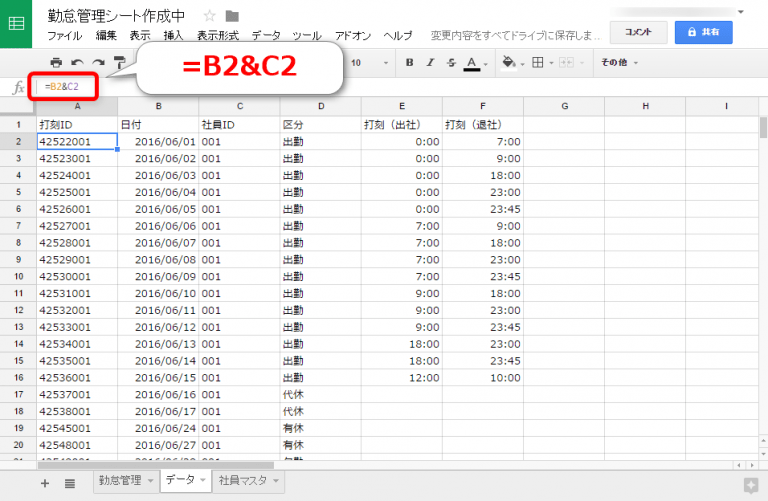Click the 12:00 cell in row 16

click(x=402, y=378)
